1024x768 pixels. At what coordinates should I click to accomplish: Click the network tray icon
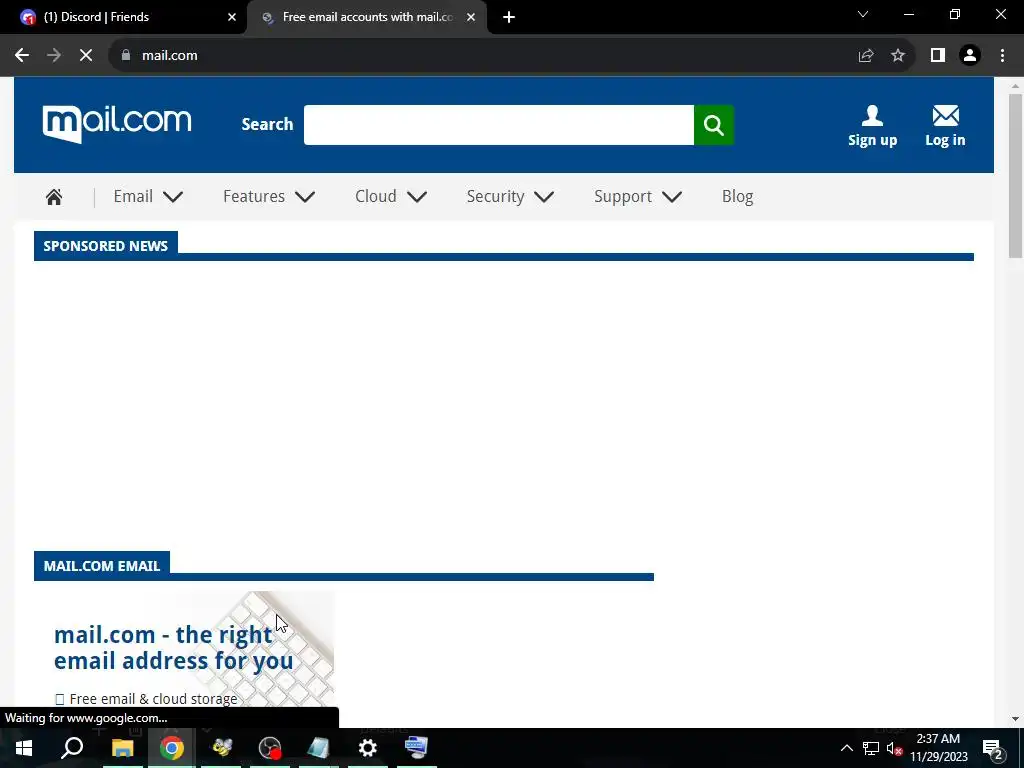click(871, 748)
